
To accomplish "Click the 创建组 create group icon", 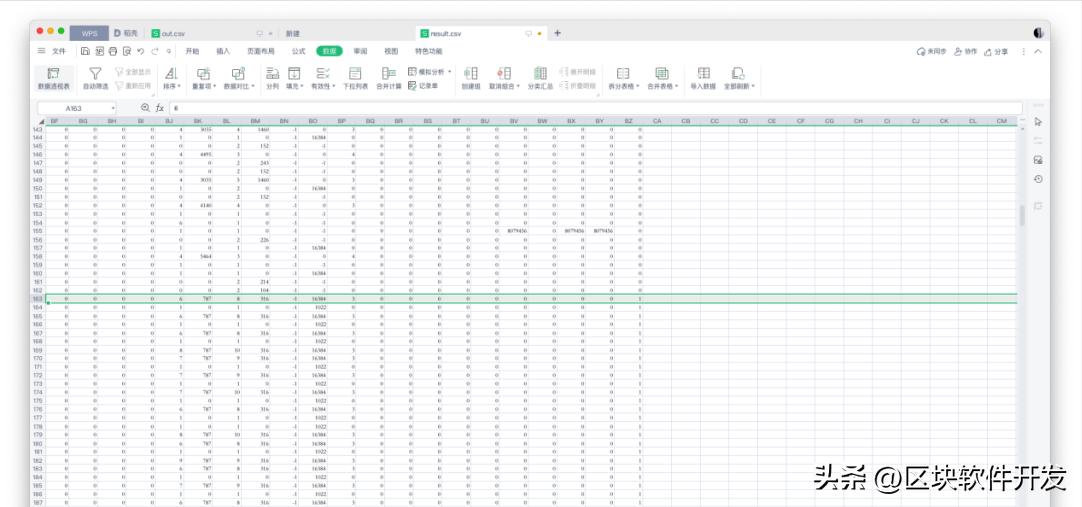I will point(471,78).
